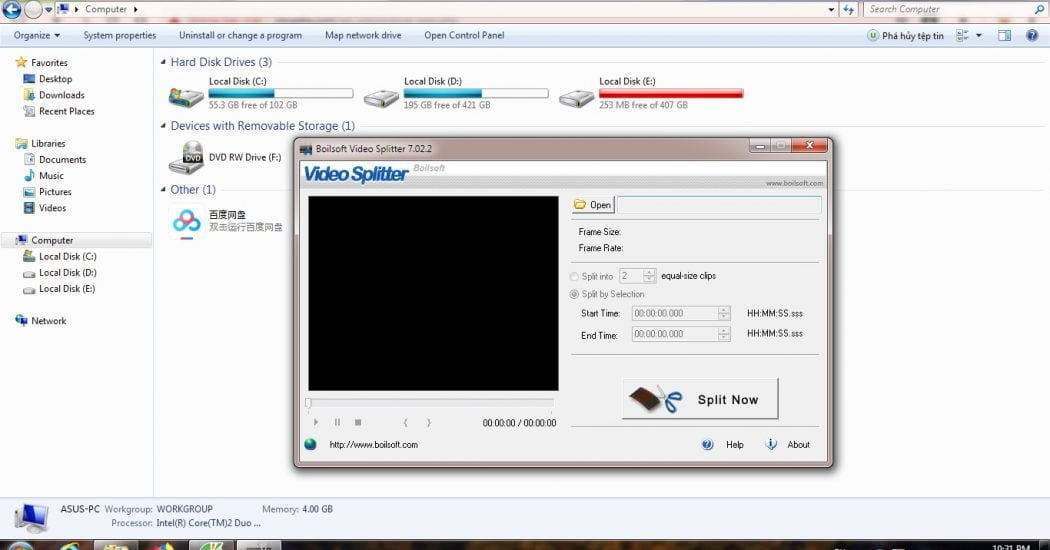Open a video file with the Open button
1050x550 pixels.
593,205
